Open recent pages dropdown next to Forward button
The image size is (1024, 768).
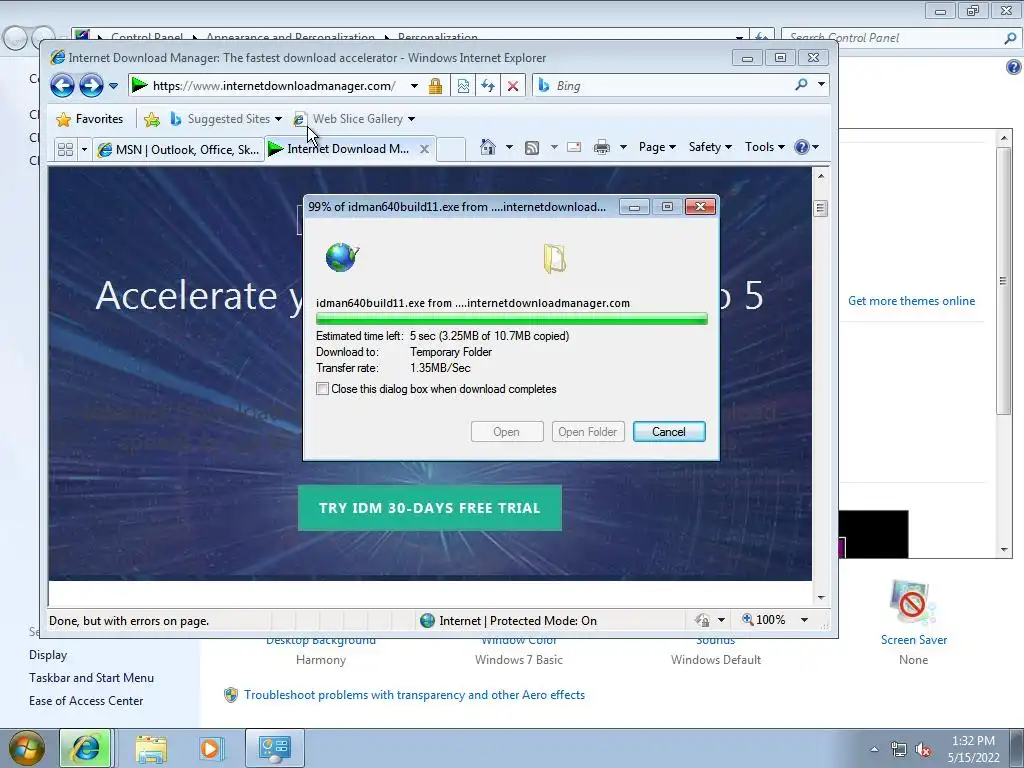pos(114,86)
